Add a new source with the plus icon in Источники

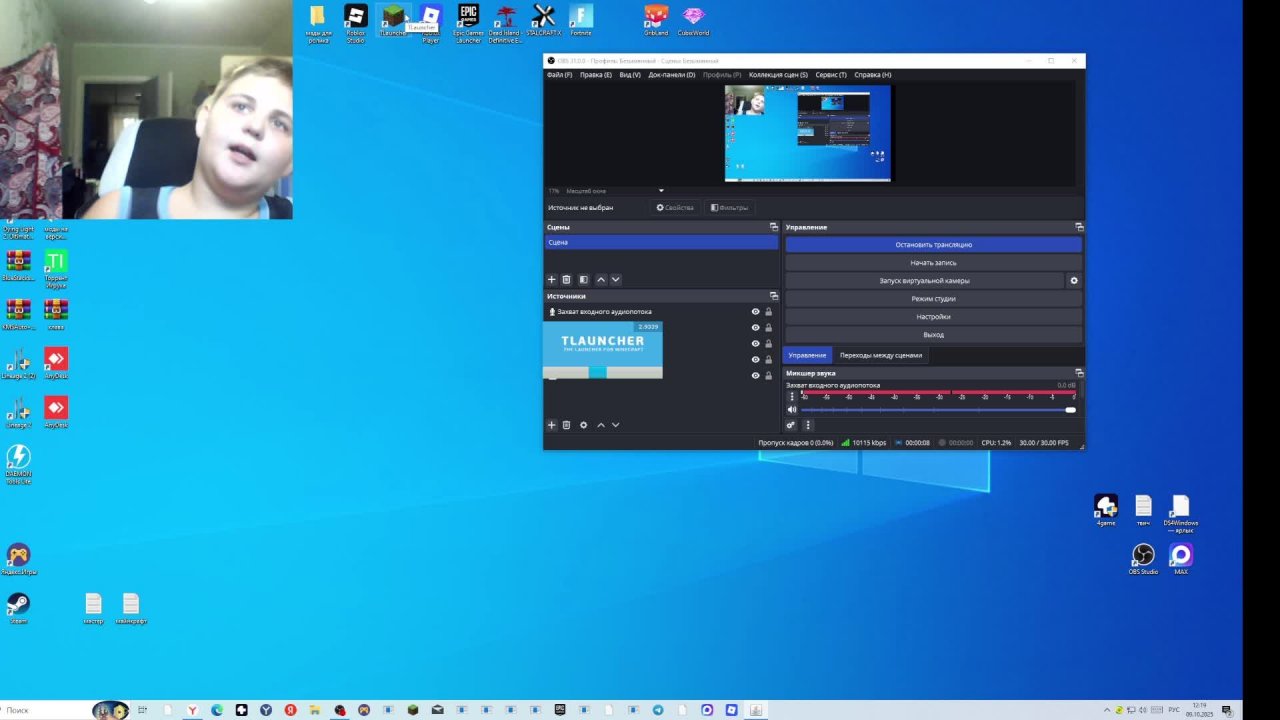pos(551,425)
